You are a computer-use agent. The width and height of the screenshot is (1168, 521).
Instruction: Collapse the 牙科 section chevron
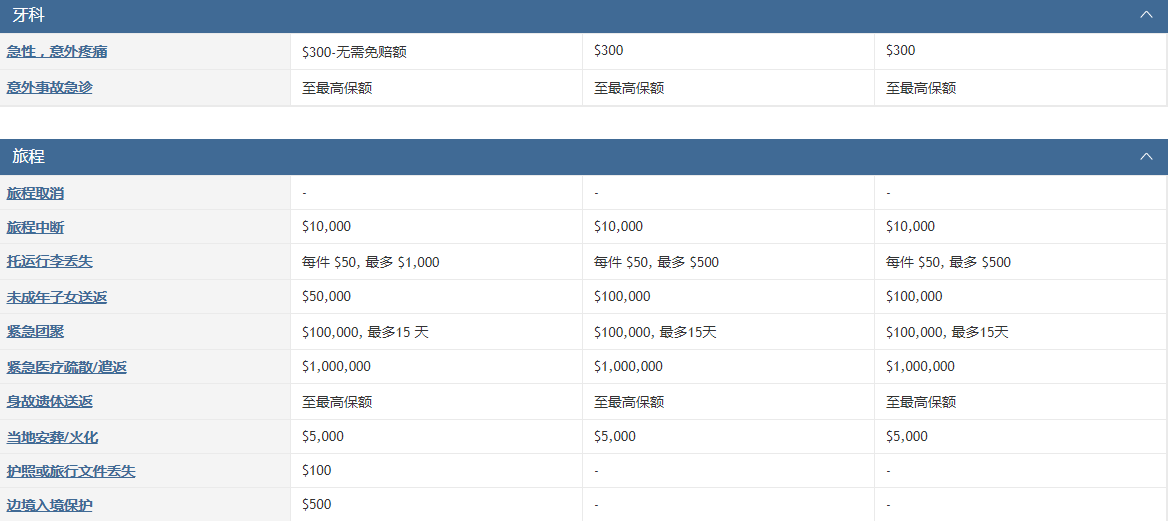(x=1146, y=15)
